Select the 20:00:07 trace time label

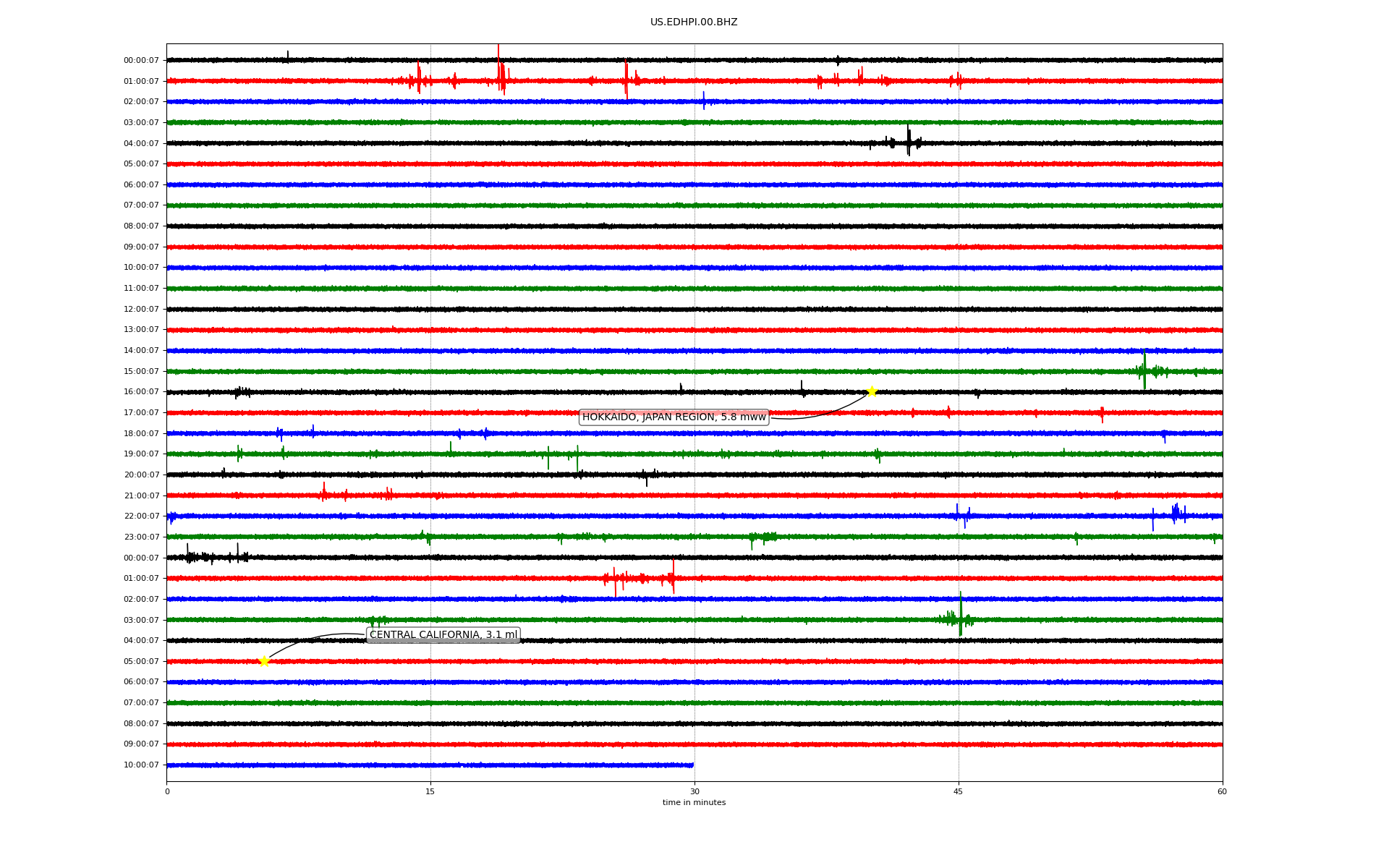[x=141, y=475]
